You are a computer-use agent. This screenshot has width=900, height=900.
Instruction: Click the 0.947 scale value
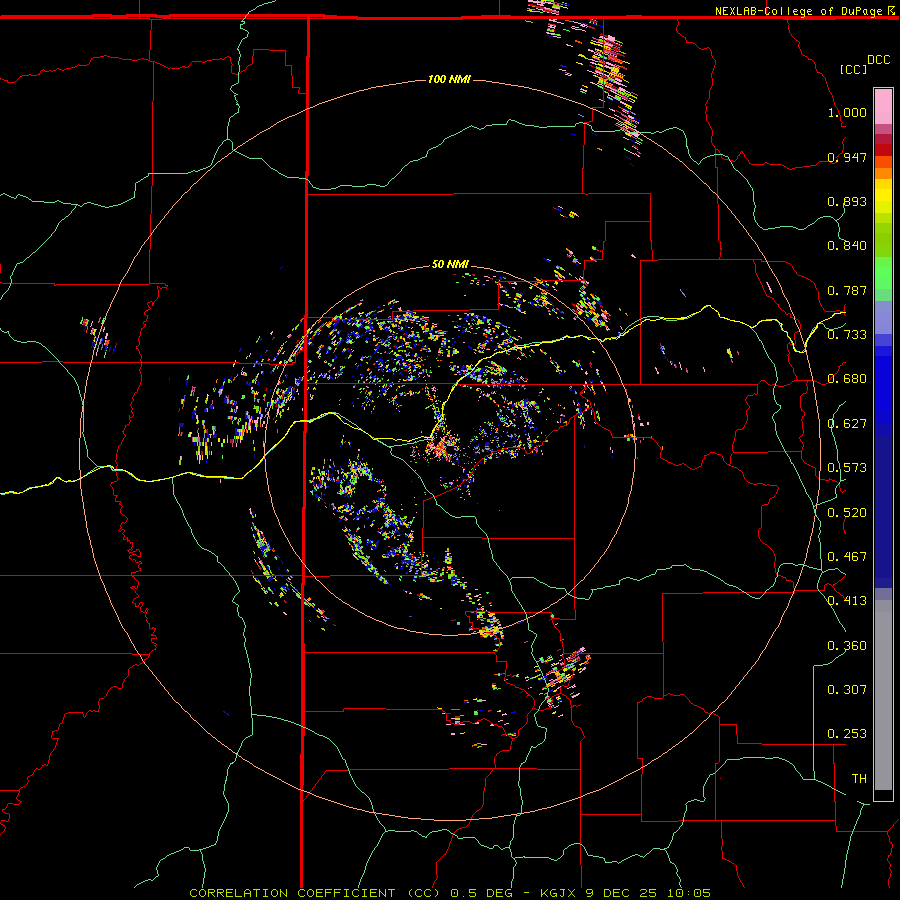pos(847,157)
